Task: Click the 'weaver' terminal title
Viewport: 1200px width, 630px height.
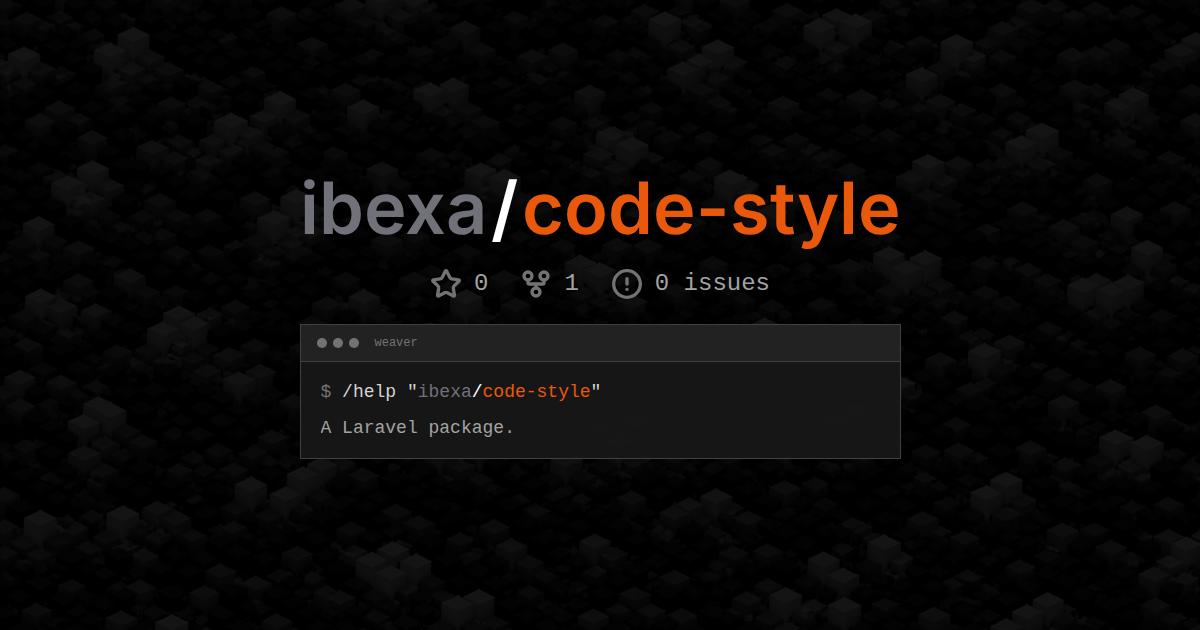Action: coord(396,343)
